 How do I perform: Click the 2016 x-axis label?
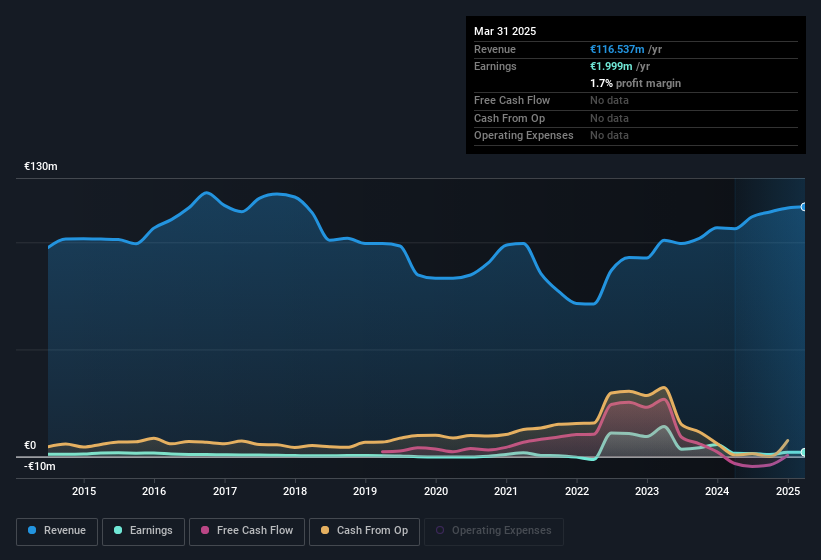point(154,491)
